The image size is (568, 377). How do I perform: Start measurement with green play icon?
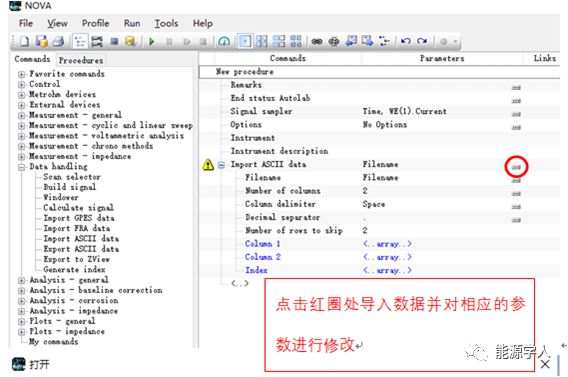152,42
